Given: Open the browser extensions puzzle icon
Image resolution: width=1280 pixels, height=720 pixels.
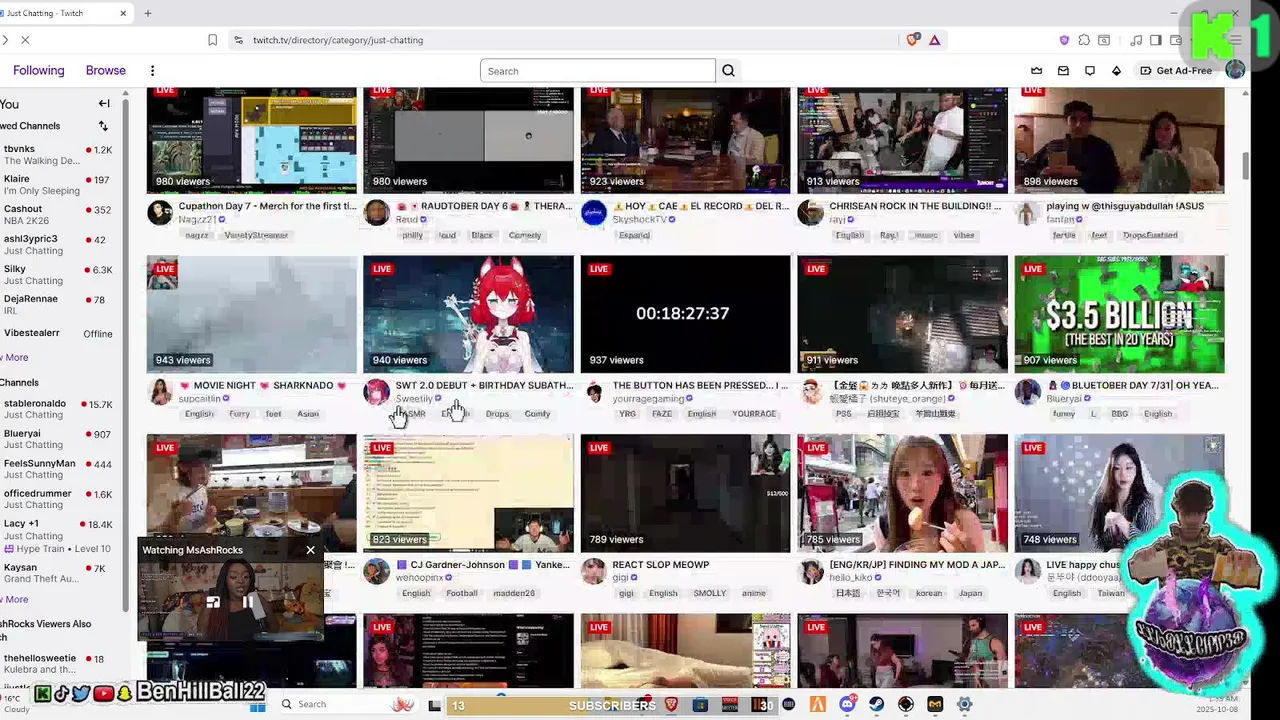Looking at the screenshot, I should tap(1084, 40).
